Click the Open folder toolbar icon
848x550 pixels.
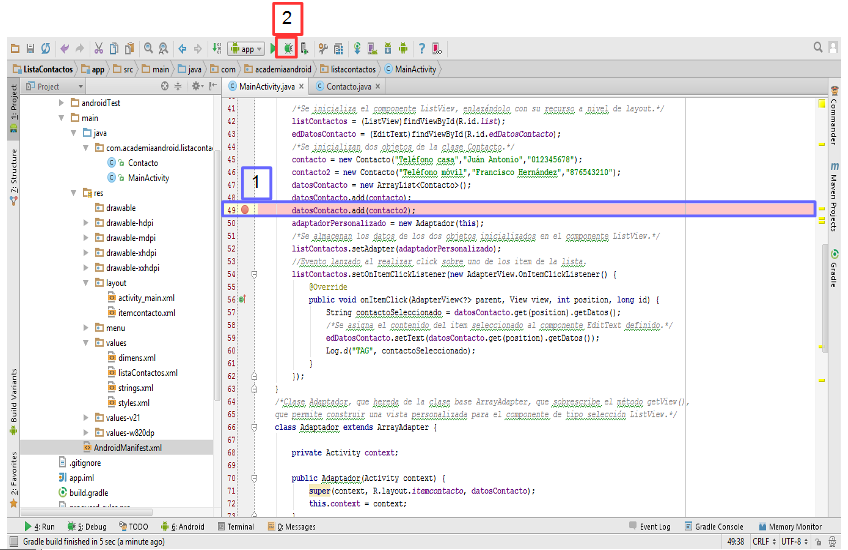pyautogui.click(x=15, y=49)
